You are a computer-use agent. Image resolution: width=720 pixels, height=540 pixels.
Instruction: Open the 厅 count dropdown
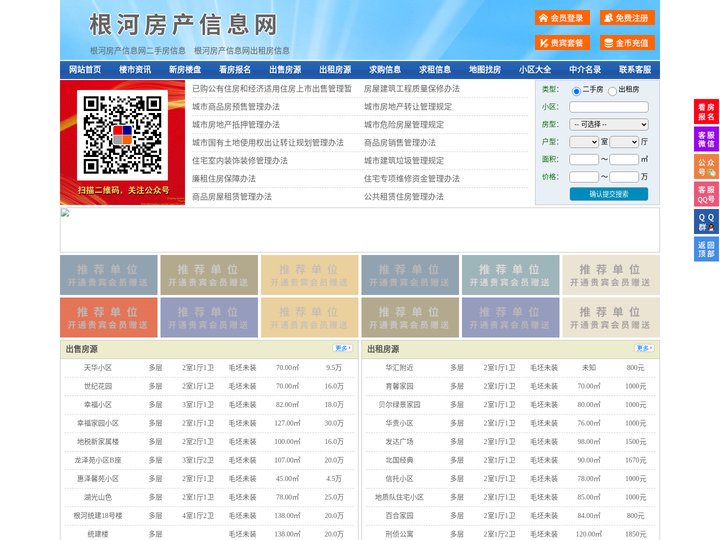[624, 142]
